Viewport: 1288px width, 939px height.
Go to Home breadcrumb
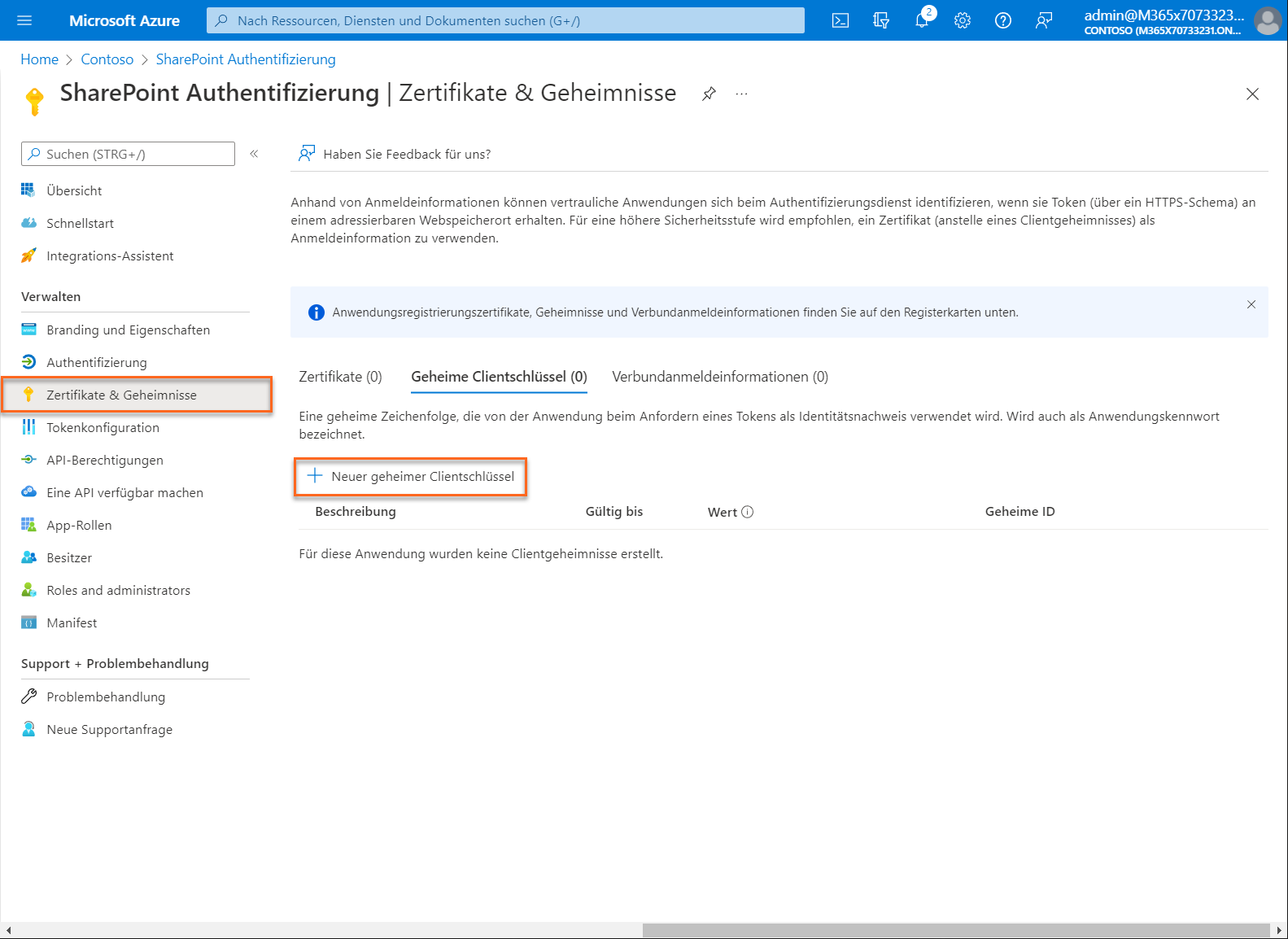[39, 59]
